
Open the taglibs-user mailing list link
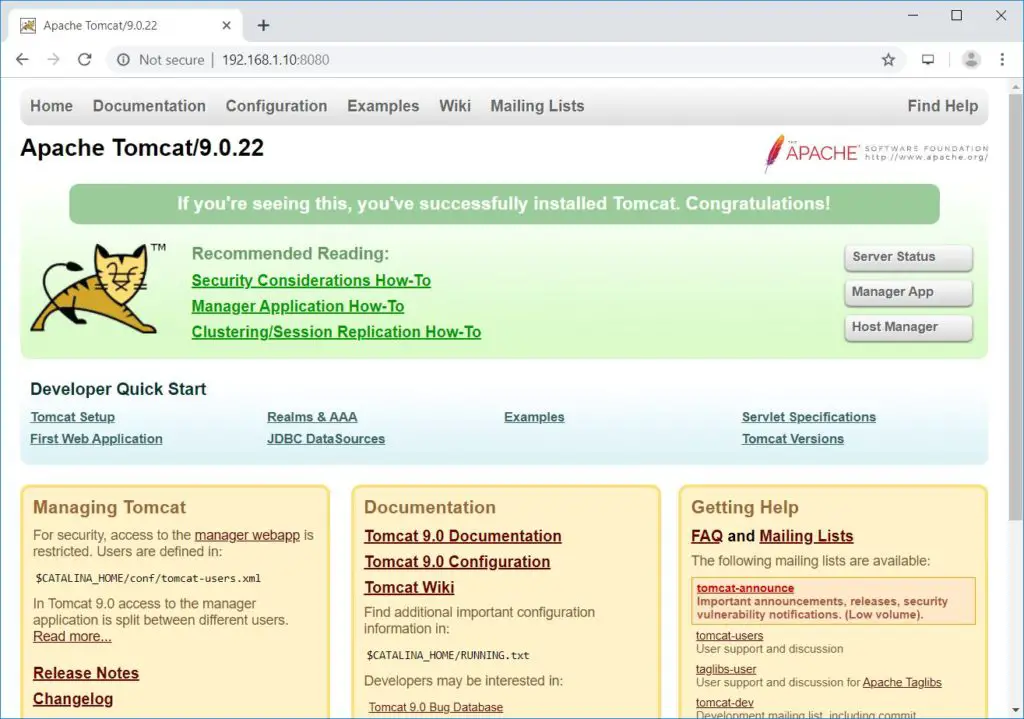pos(726,669)
